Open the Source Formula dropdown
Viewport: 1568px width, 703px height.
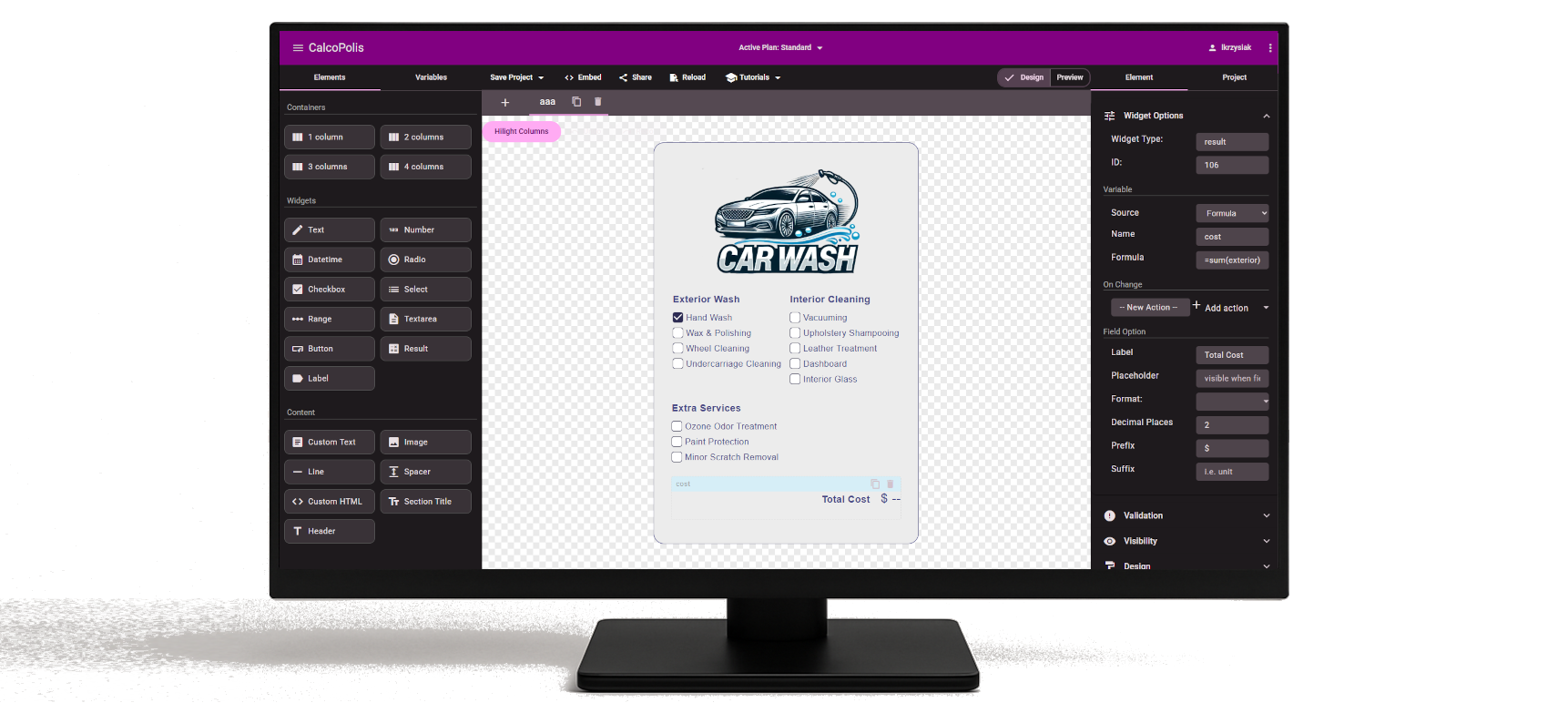point(1232,213)
